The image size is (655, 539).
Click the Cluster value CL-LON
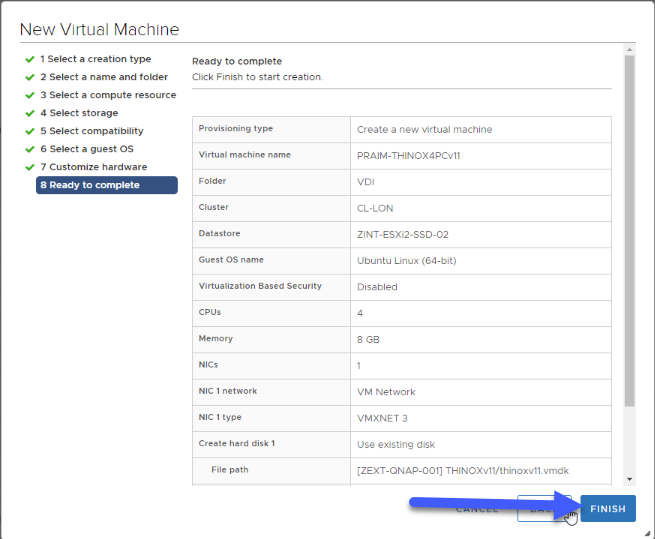pyautogui.click(x=375, y=208)
